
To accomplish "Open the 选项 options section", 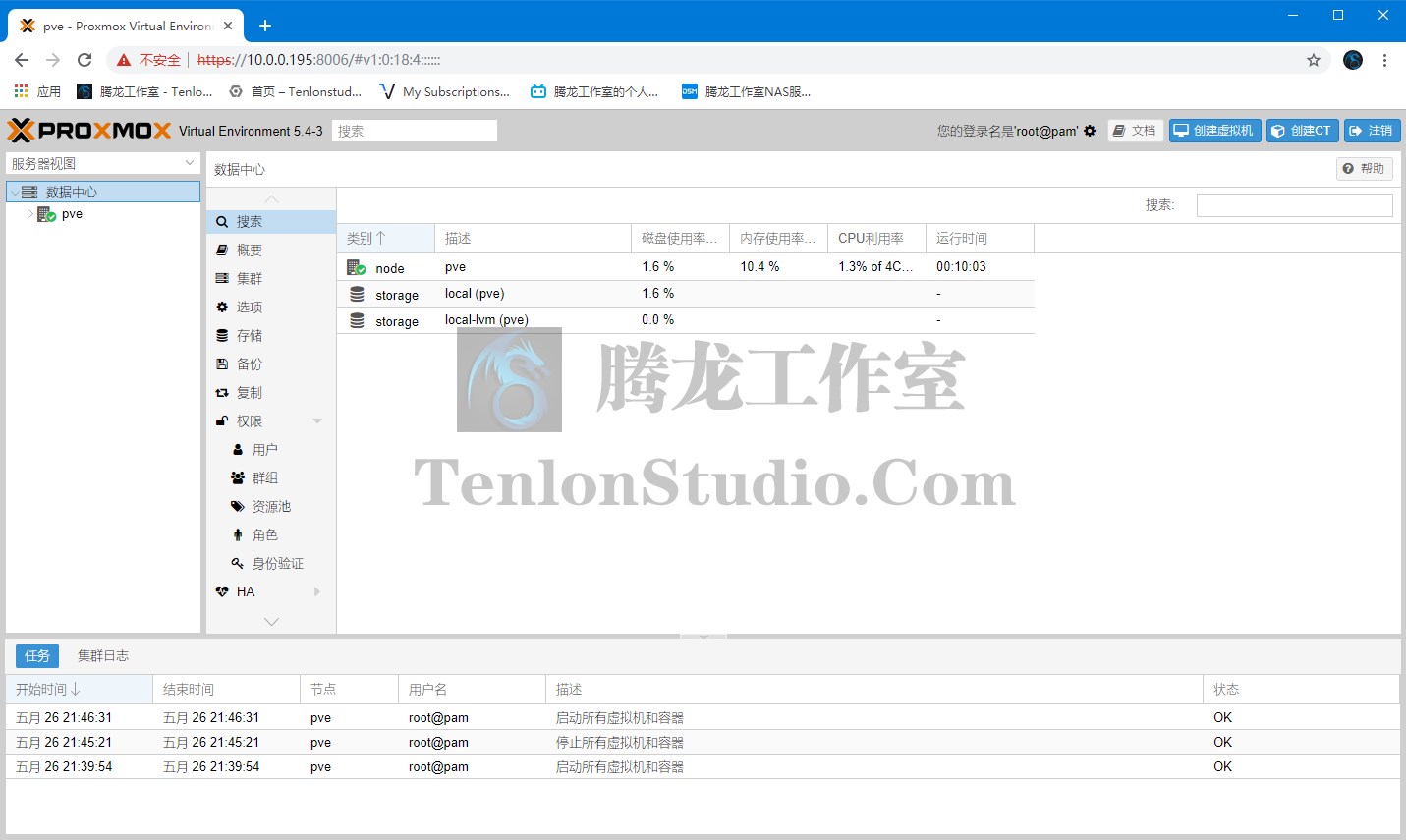I will (270, 308).
